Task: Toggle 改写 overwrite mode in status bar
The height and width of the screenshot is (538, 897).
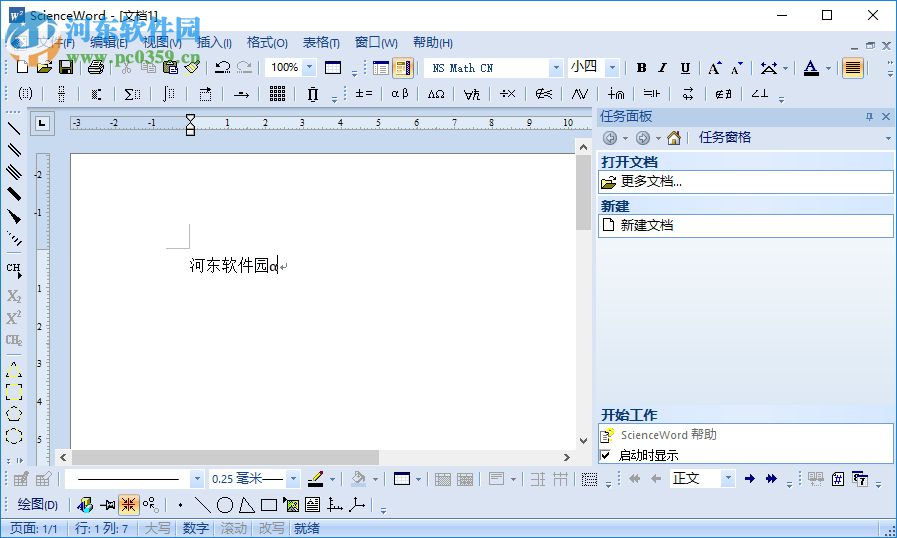Action: tap(271, 528)
